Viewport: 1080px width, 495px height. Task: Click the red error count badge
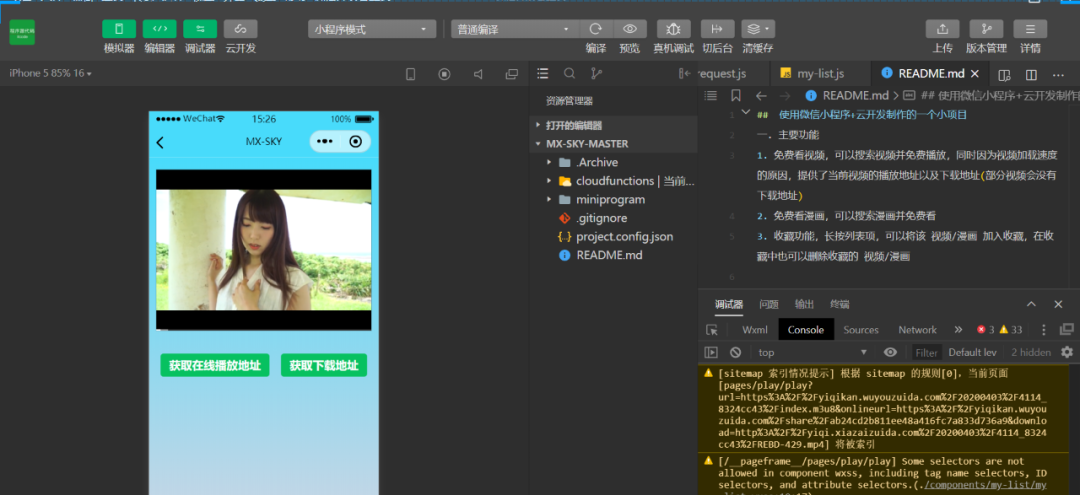(986, 330)
